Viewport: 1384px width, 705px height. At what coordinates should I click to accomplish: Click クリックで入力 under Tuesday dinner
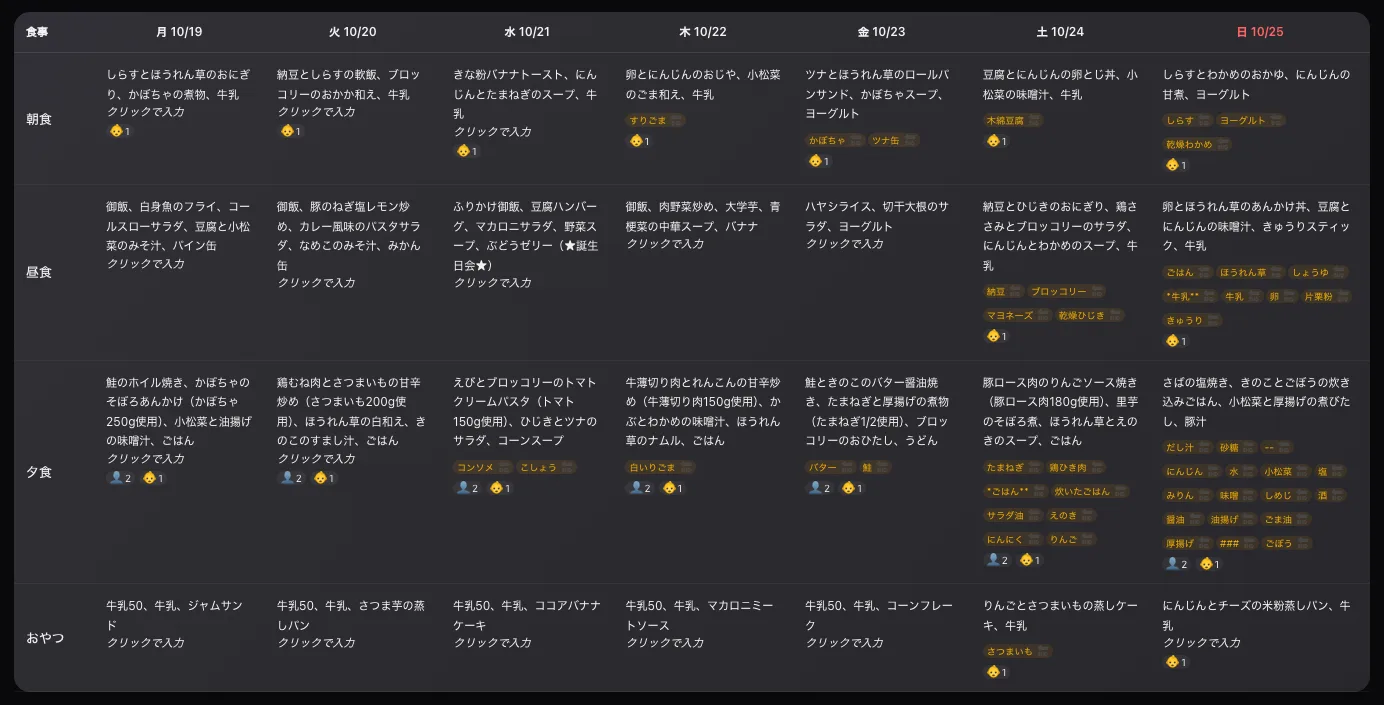[316, 459]
